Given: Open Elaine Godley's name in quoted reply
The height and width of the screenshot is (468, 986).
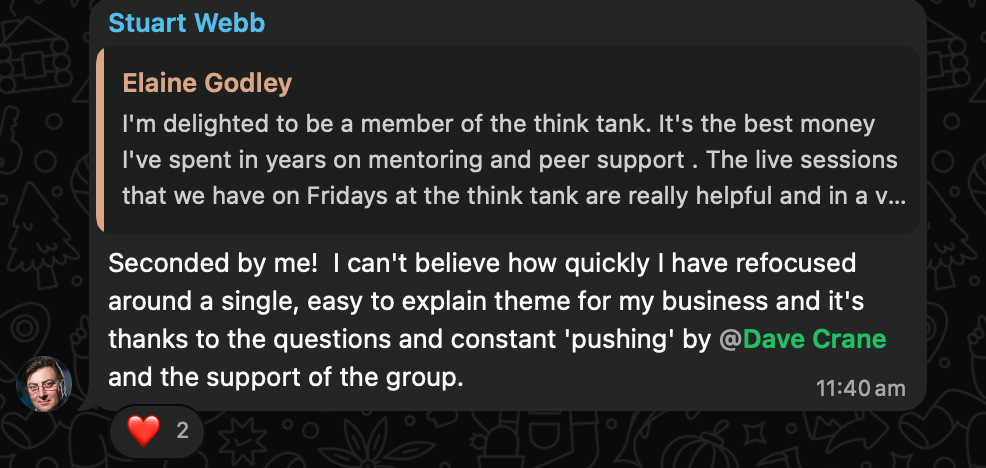Looking at the screenshot, I should [207, 83].
